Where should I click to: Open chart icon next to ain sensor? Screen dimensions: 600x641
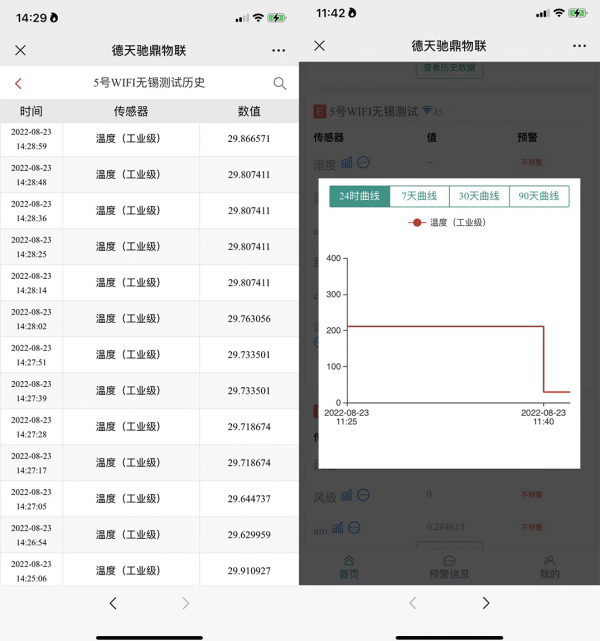point(341,527)
